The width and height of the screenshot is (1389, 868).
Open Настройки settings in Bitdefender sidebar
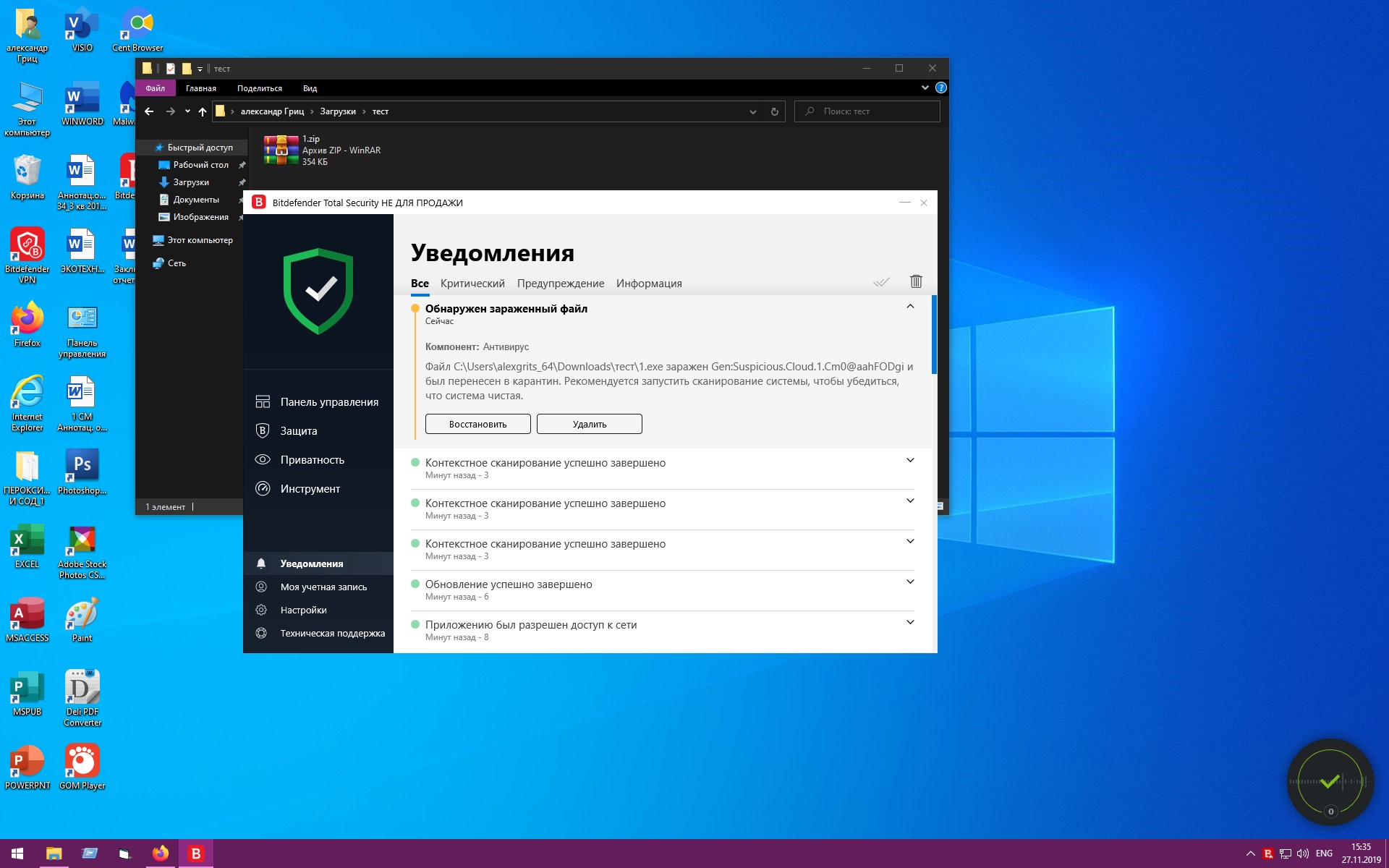coord(303,610)
